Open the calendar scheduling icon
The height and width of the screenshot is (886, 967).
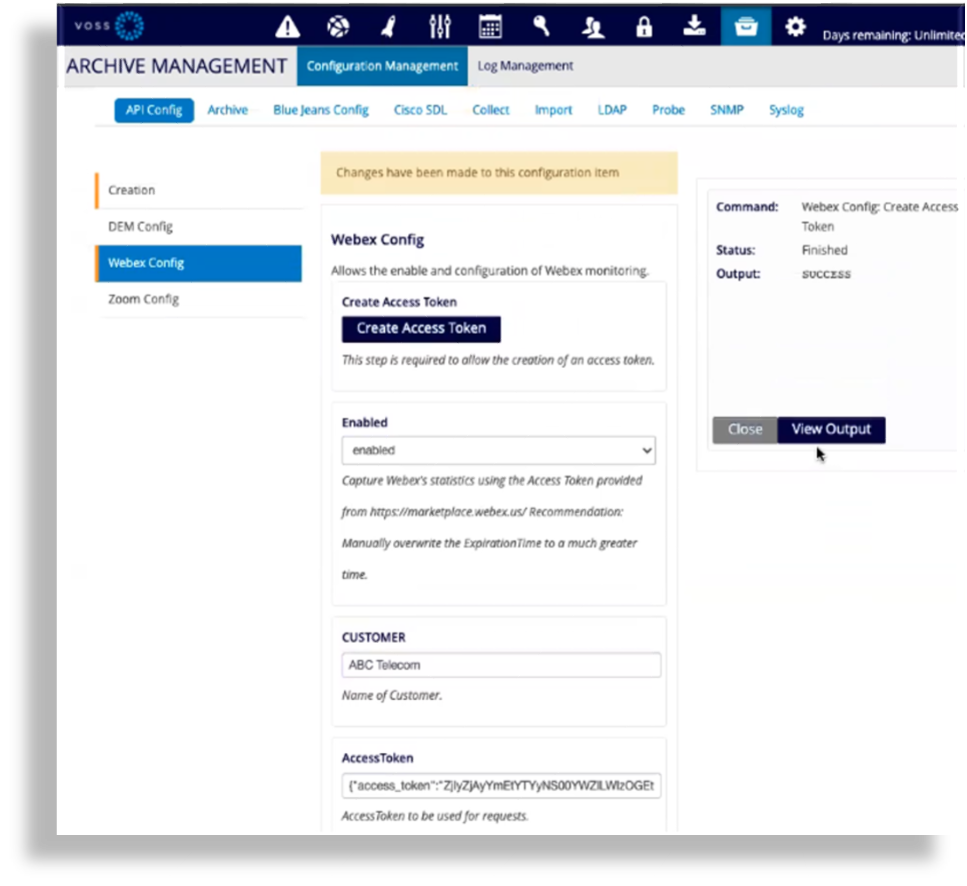(490, 27)
